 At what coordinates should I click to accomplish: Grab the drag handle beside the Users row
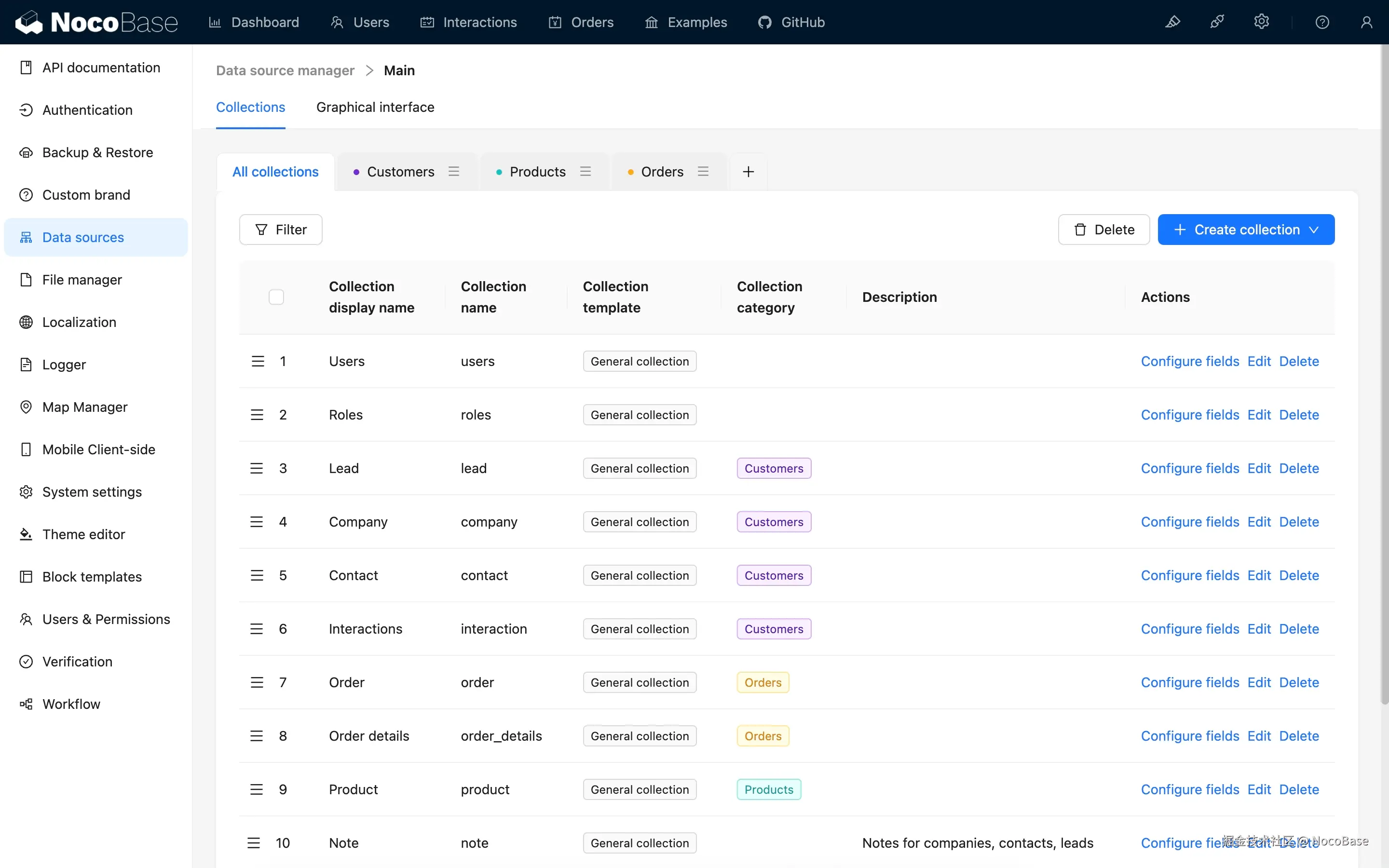point(257,361)
